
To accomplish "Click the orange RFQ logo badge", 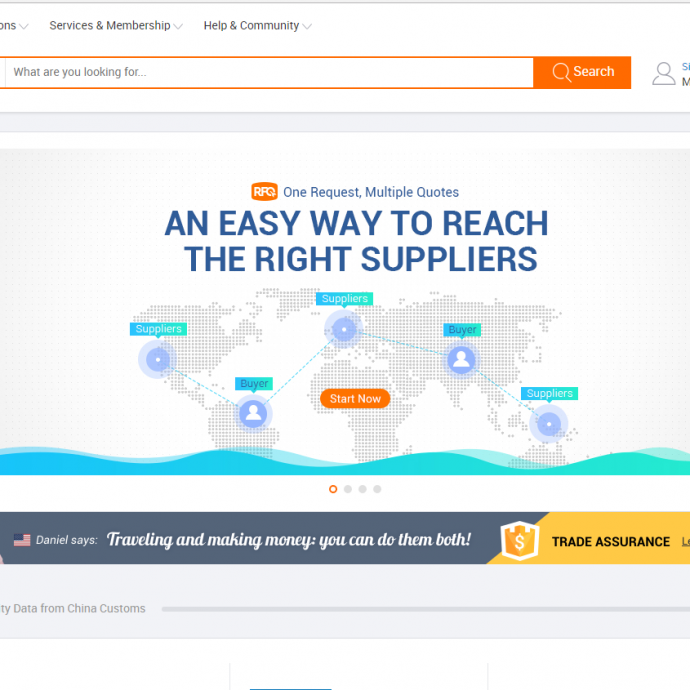I will [264, 192].
